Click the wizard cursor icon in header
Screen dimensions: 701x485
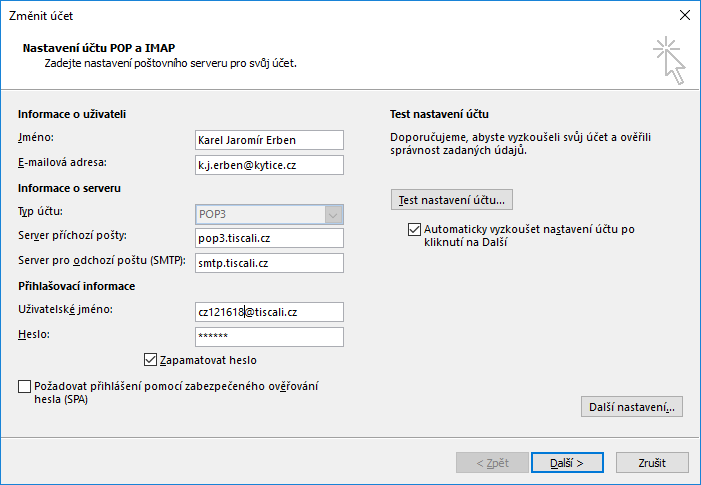[x=669, y=60]
